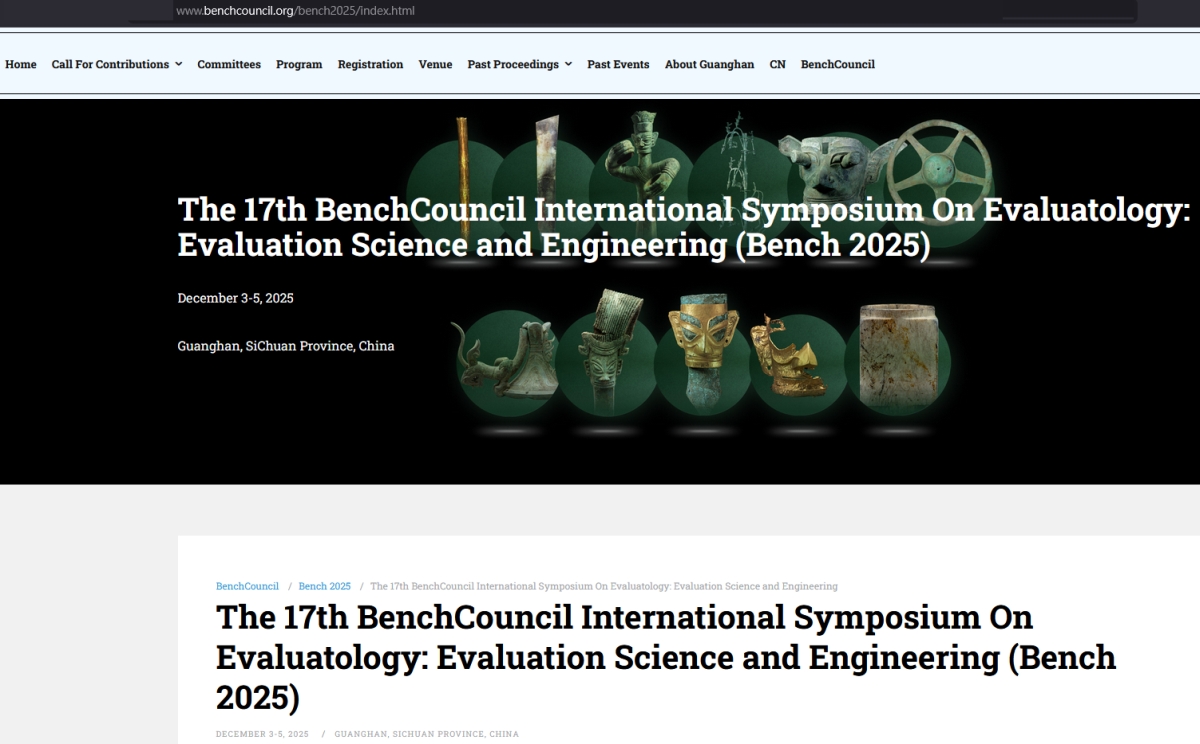The image size is (1200, 744).
Task: Click the jade cong cylinder artifact
Action: pyautogui.click(x=898, y=357)
